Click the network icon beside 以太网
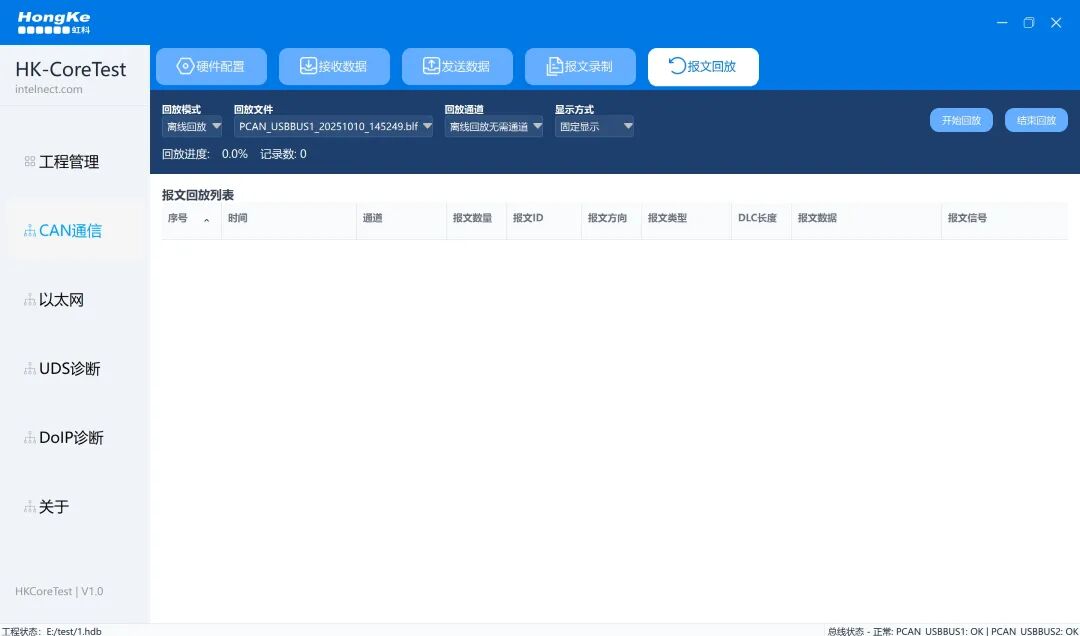The image size is (1080, 636). (x=30, y=300)
